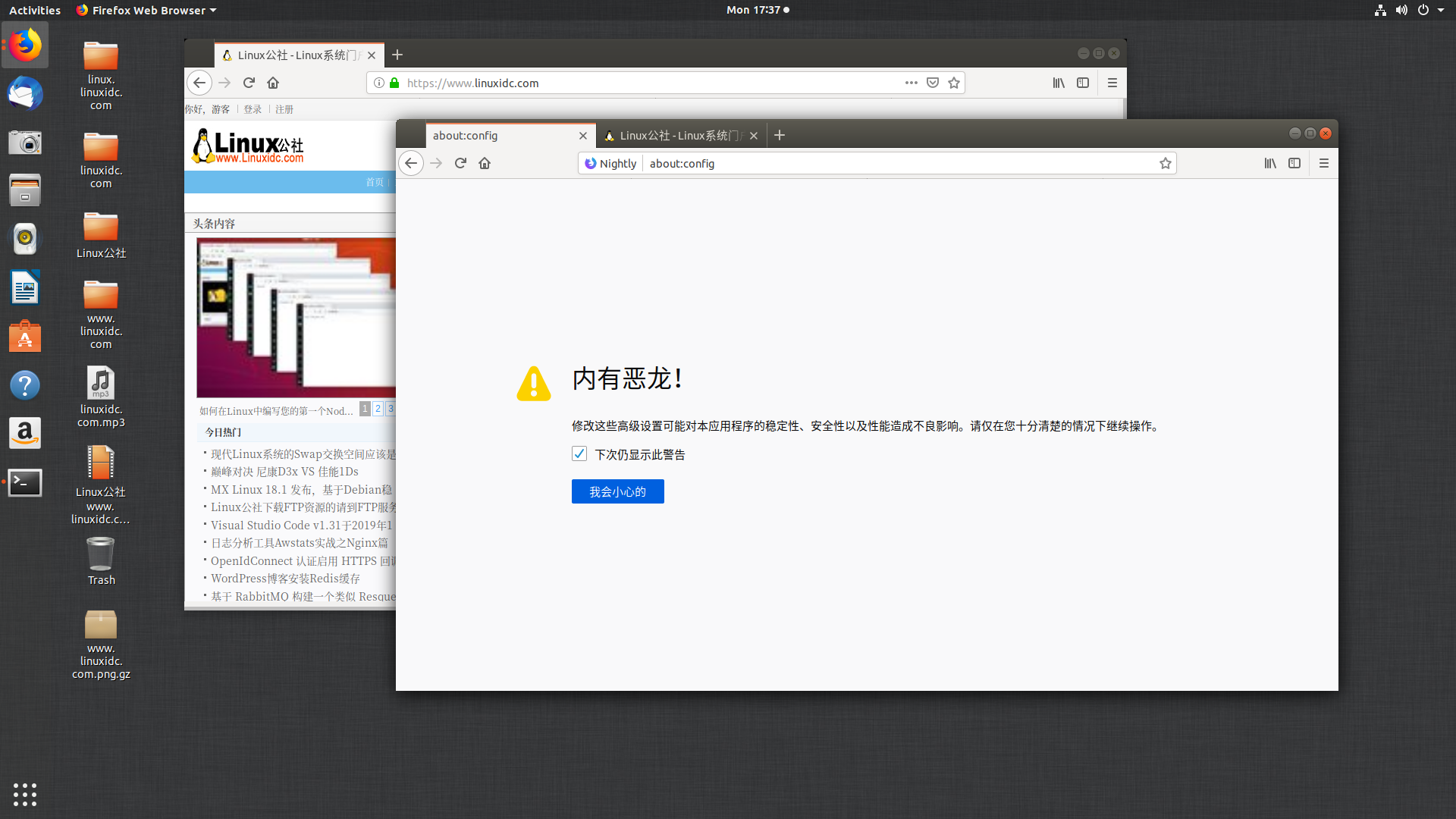Reload the about:config page
Screen dimensions: 1456x819
[x=460, y=163]
